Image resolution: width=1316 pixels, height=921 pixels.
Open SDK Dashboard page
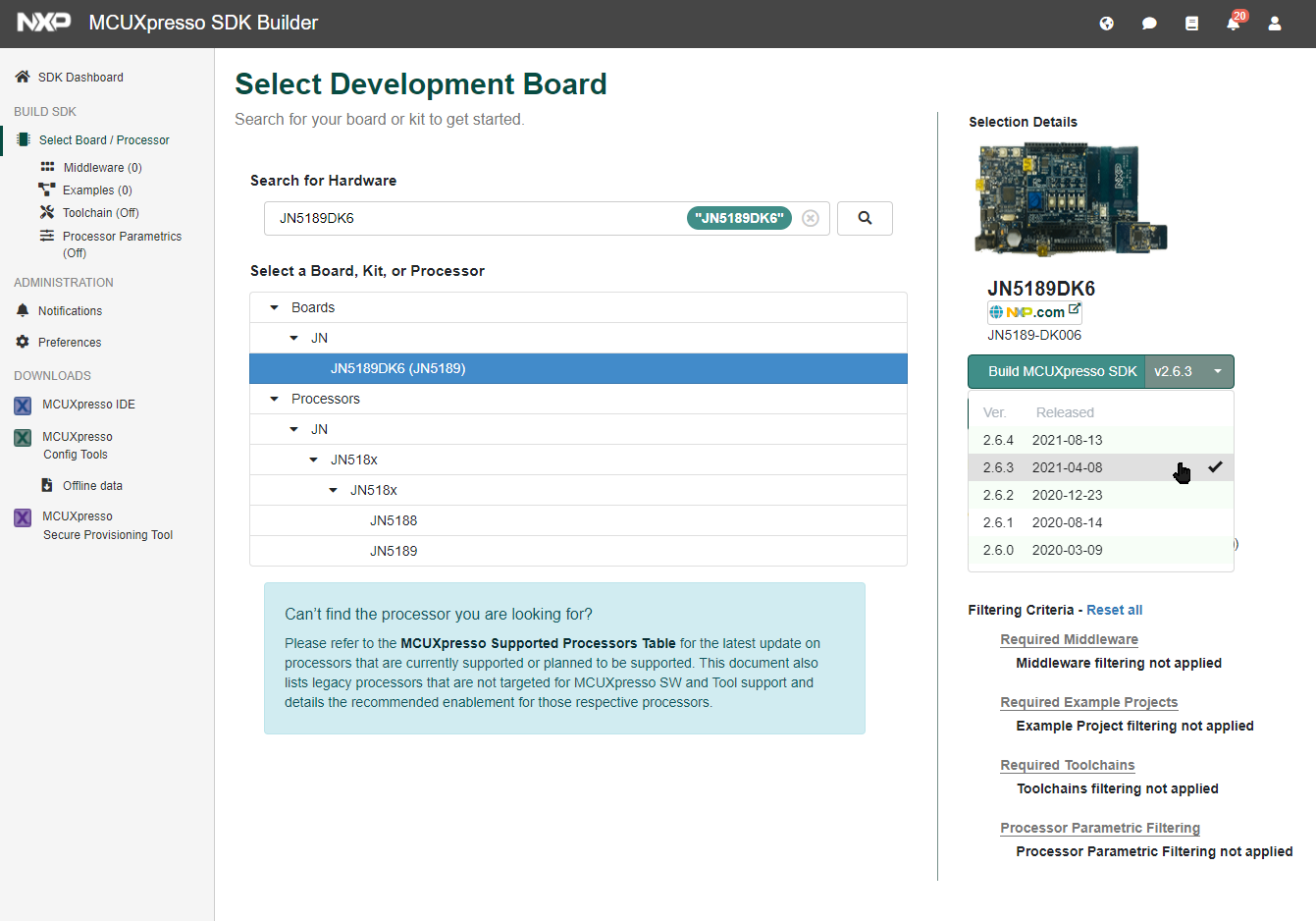coord(80,78)
